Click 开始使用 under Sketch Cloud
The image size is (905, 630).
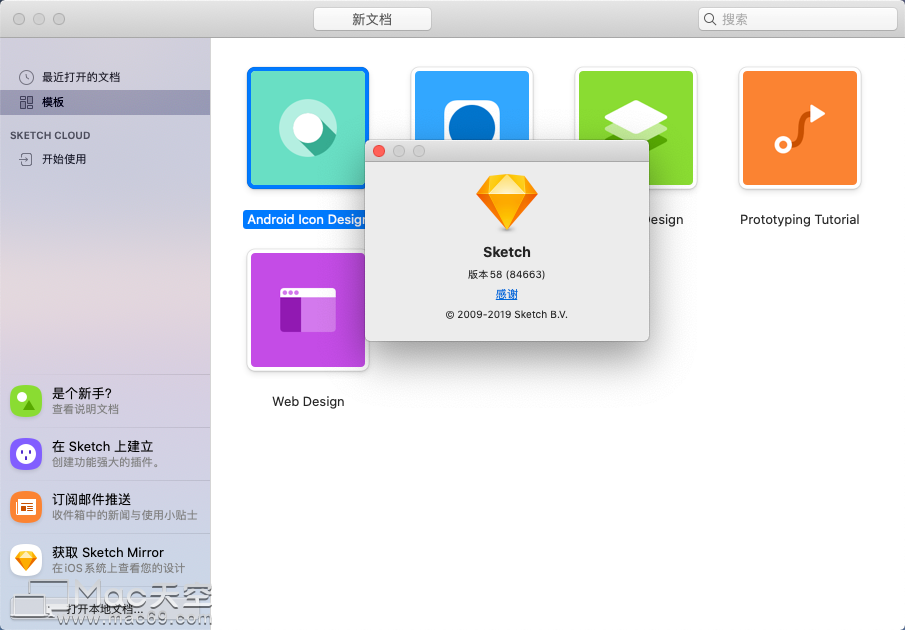pos(105,159)
